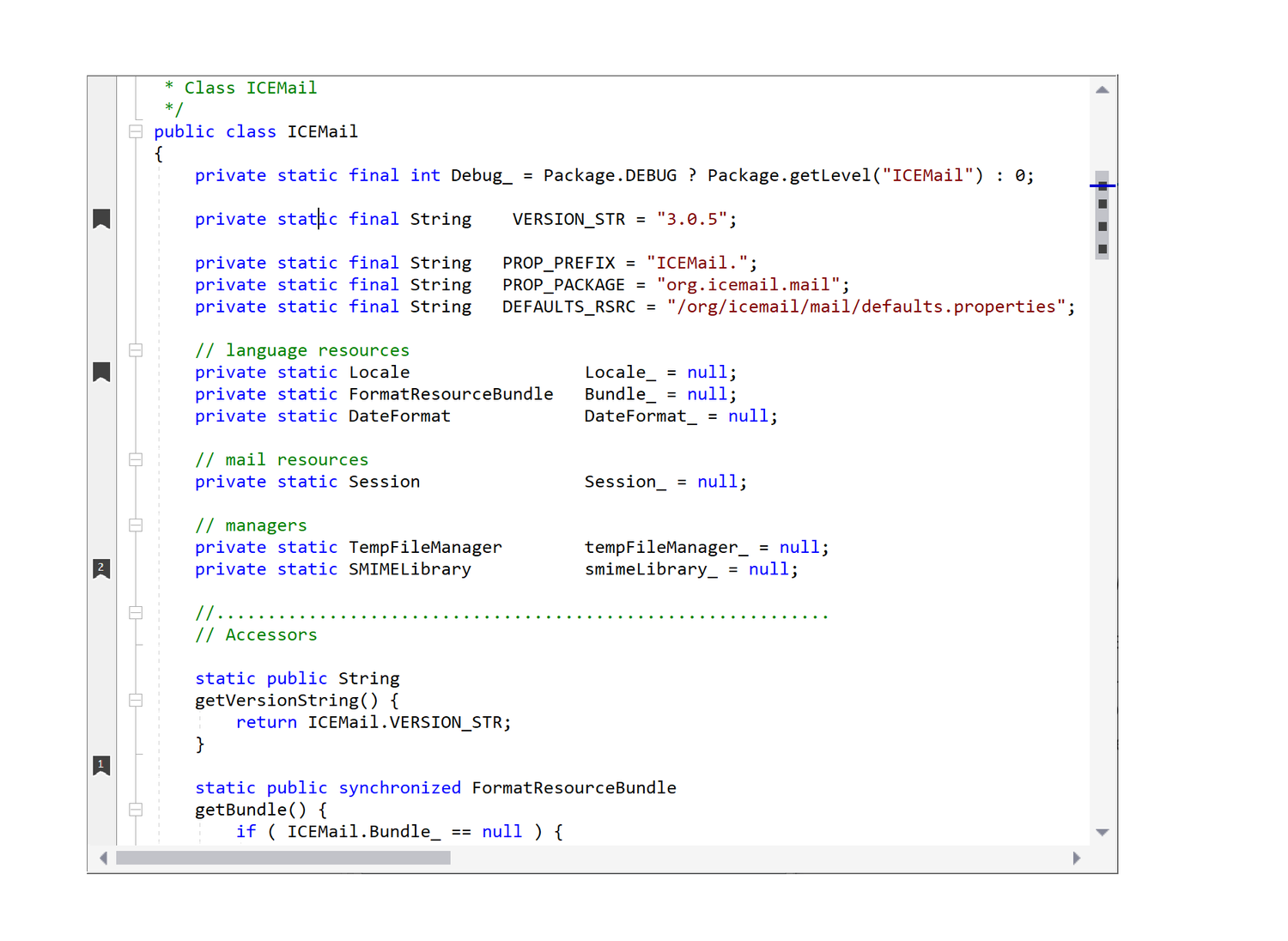Click the horizontal scrollbar right arrow
1288x941 pixels.
(1078, 857)
